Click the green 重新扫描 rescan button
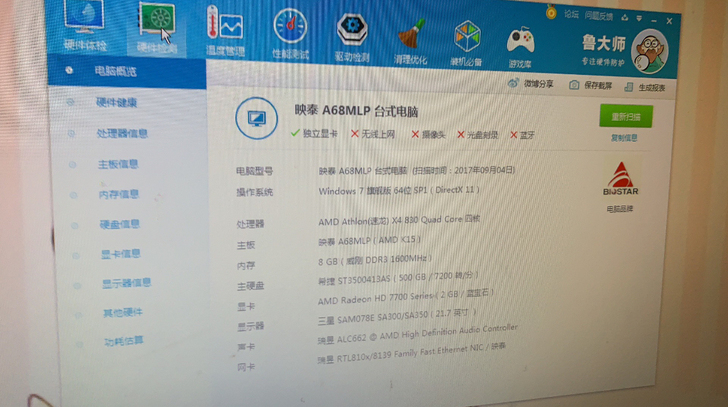The width and height of the screenshot is (728, 407). 626,116
